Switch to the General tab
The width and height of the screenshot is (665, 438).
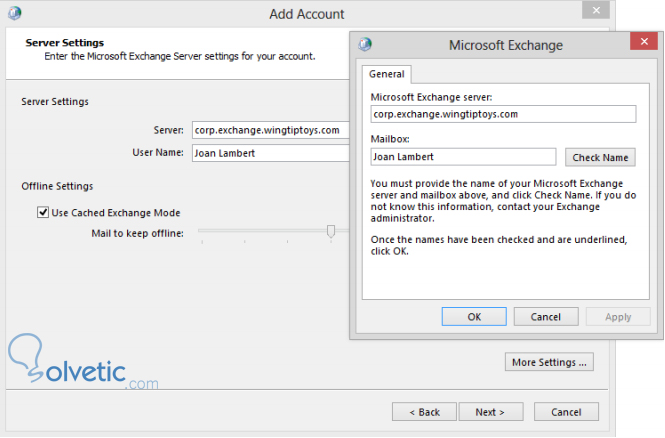[x=387, y=74]
